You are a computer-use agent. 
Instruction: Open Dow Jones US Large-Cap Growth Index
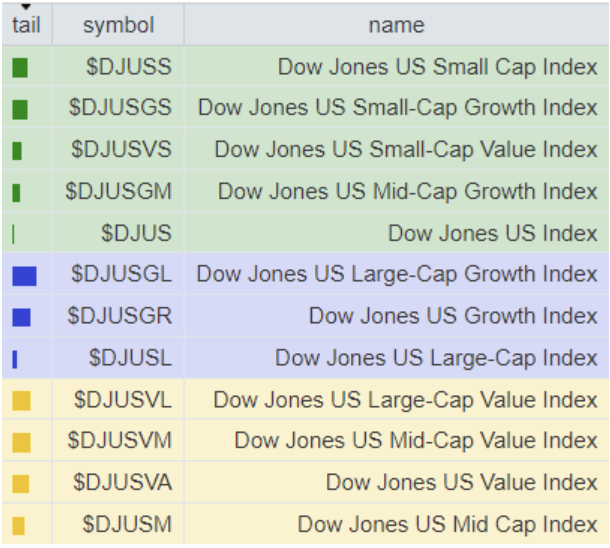point(396,274)
